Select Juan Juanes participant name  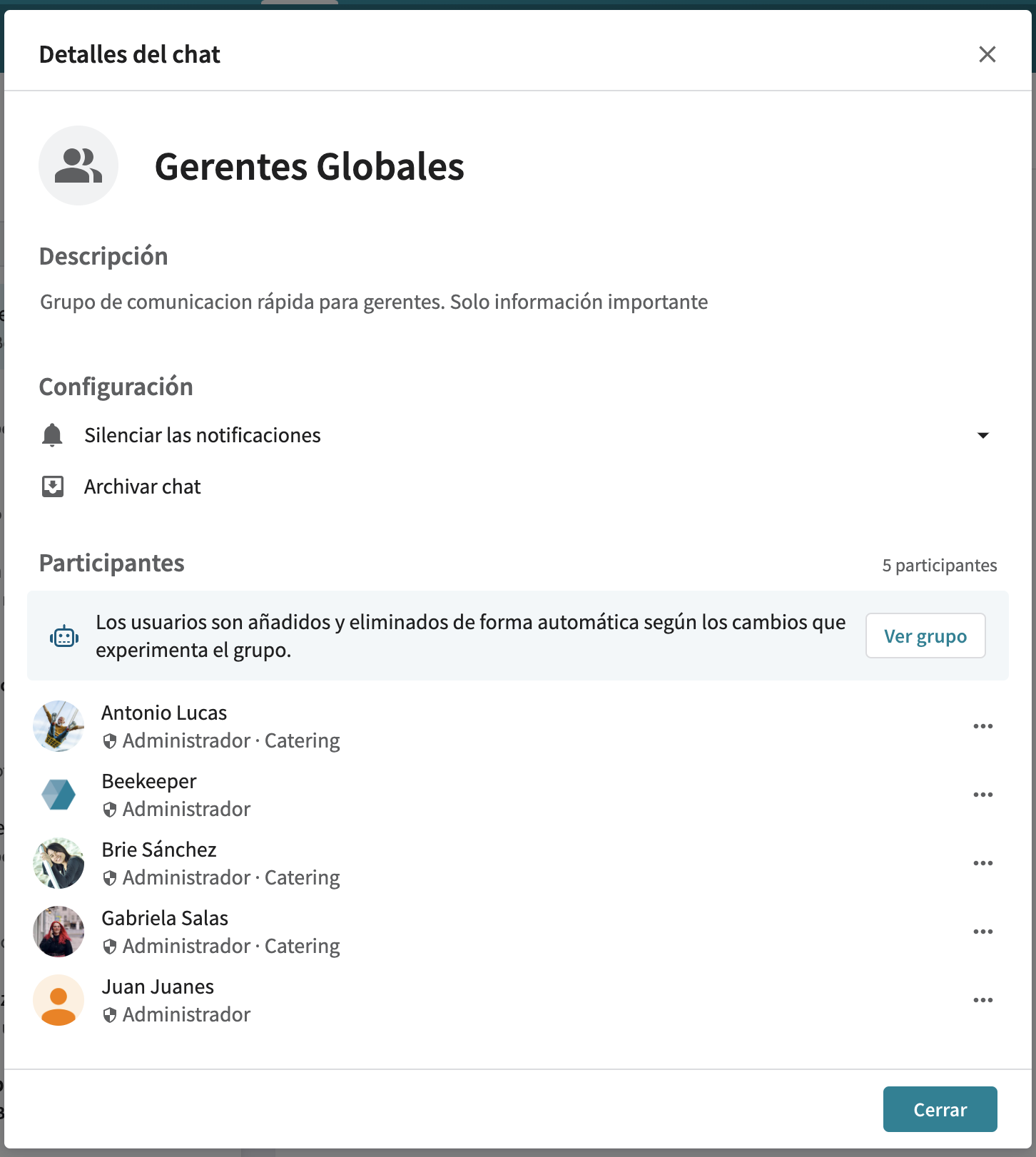click(158, 987)
